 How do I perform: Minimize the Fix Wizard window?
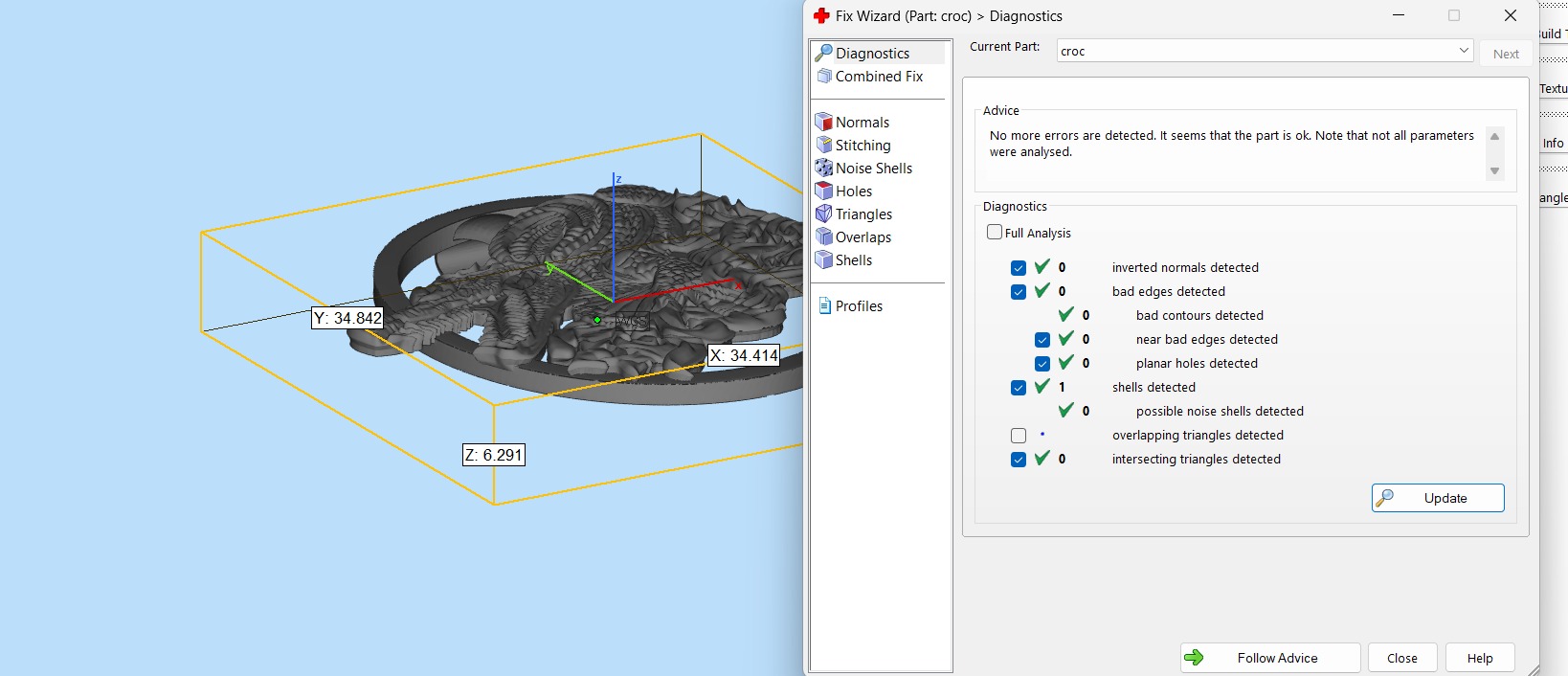(1399, 15)
